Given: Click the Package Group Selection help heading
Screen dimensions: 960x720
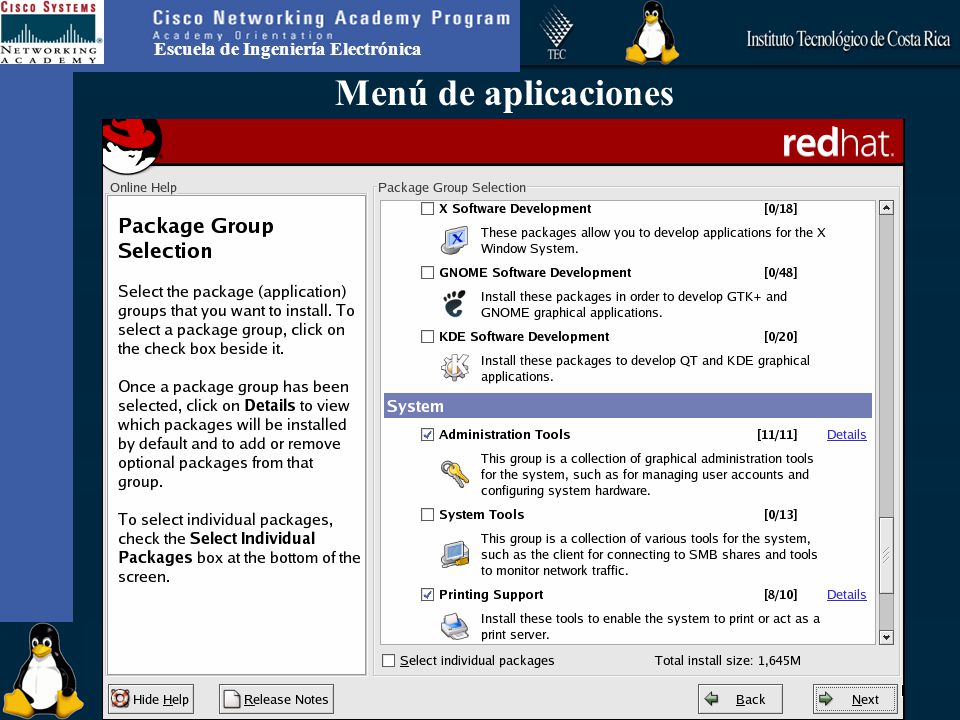Looking at the screenshot, I should [x=196, y=238].
